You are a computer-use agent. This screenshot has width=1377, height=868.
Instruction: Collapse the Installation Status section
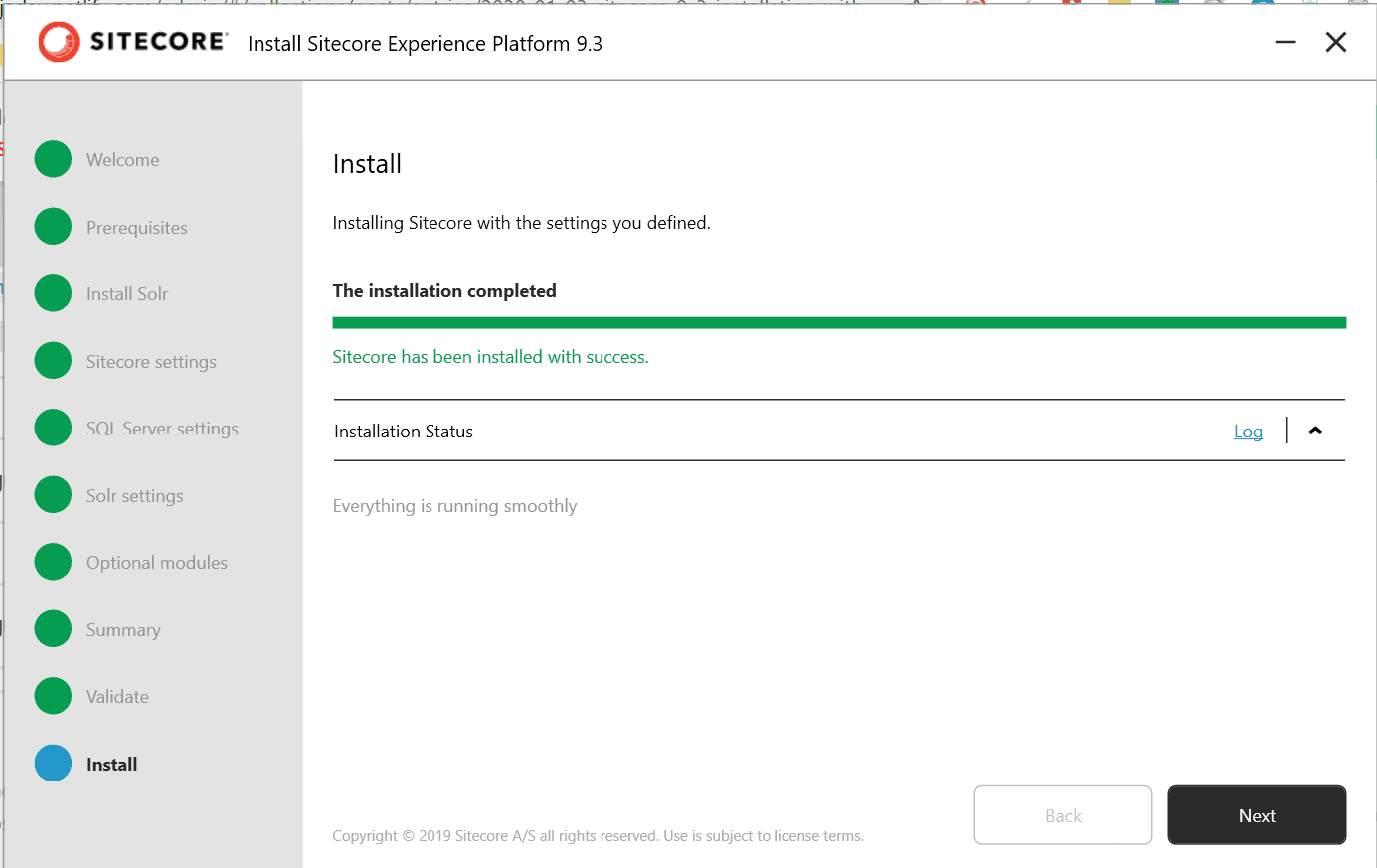pyautogui.click(x=1315, y=431)
